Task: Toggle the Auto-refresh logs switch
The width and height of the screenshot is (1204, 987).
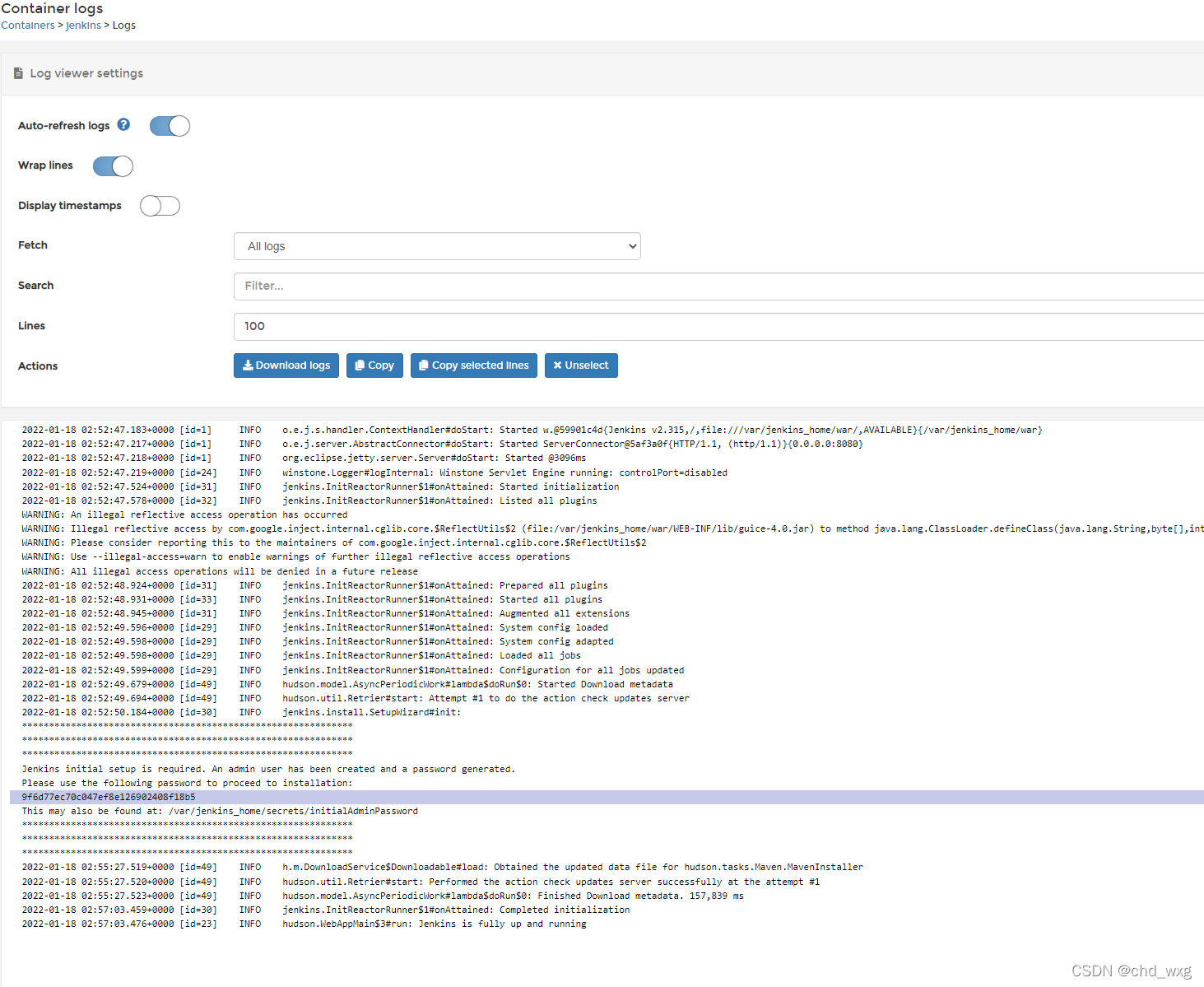Action: click(x=170, y=126)
